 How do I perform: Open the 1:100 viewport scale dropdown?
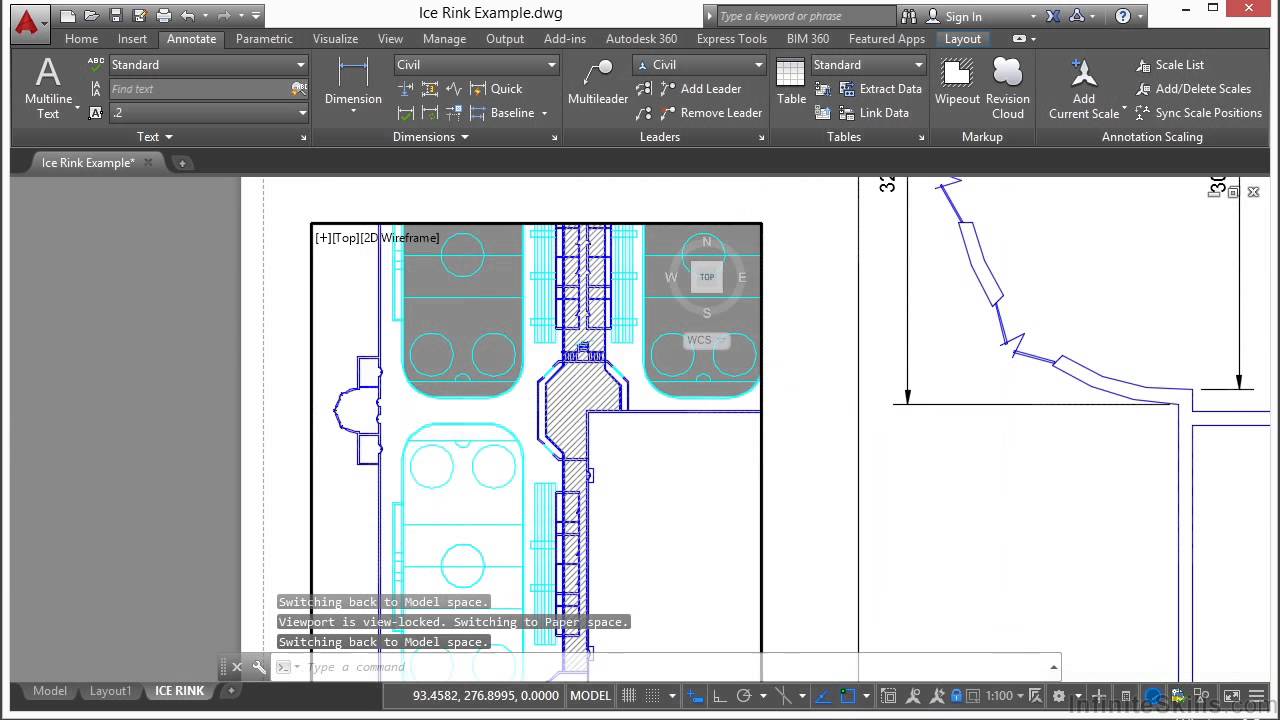1005,696
